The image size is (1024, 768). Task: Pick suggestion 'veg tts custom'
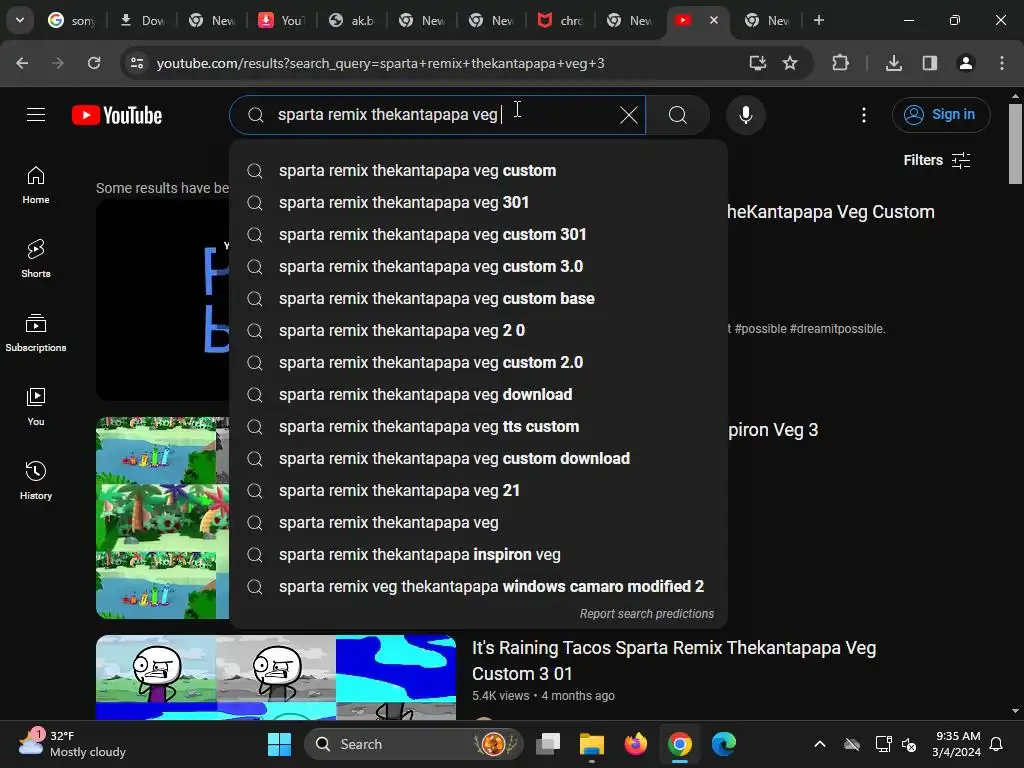pos(478,426)
